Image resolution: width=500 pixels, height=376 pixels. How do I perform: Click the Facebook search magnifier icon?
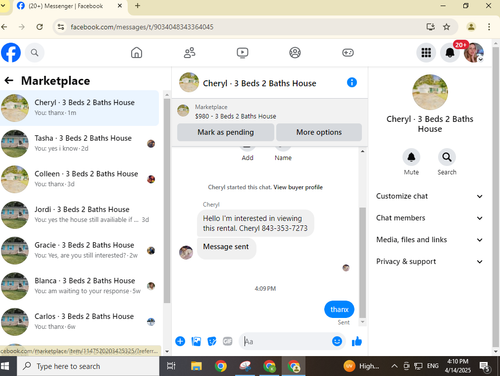pos(35,53)
